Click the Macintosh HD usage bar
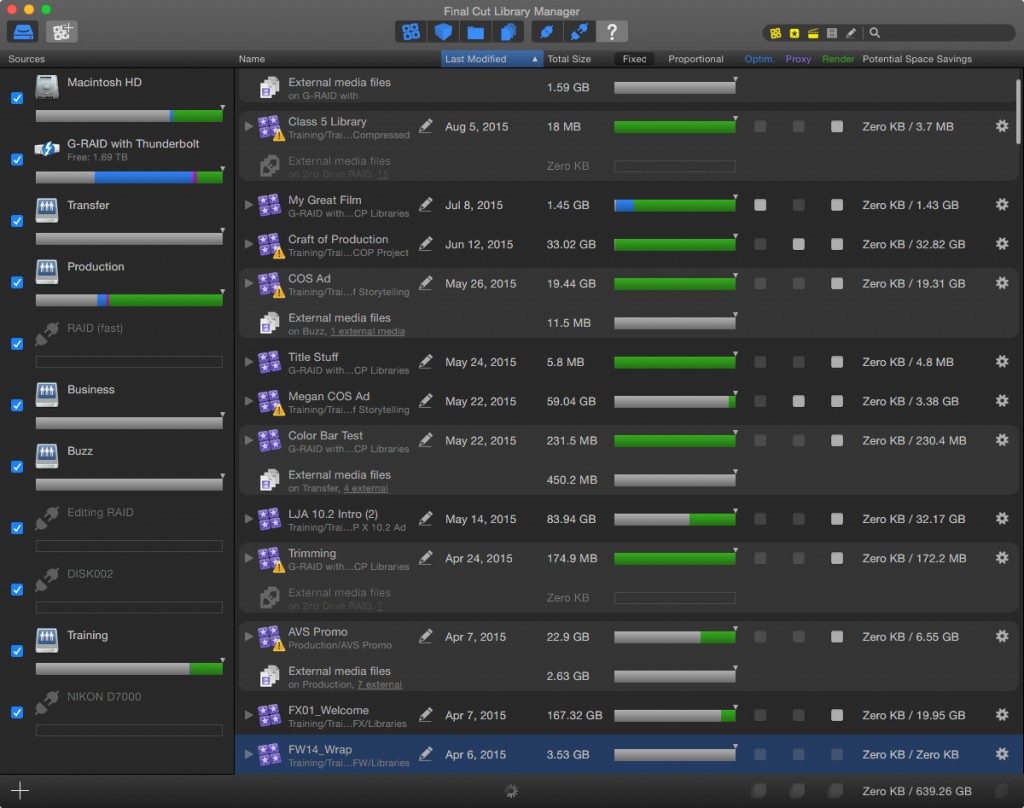The image size is (1024, 808). pos(129,116)
